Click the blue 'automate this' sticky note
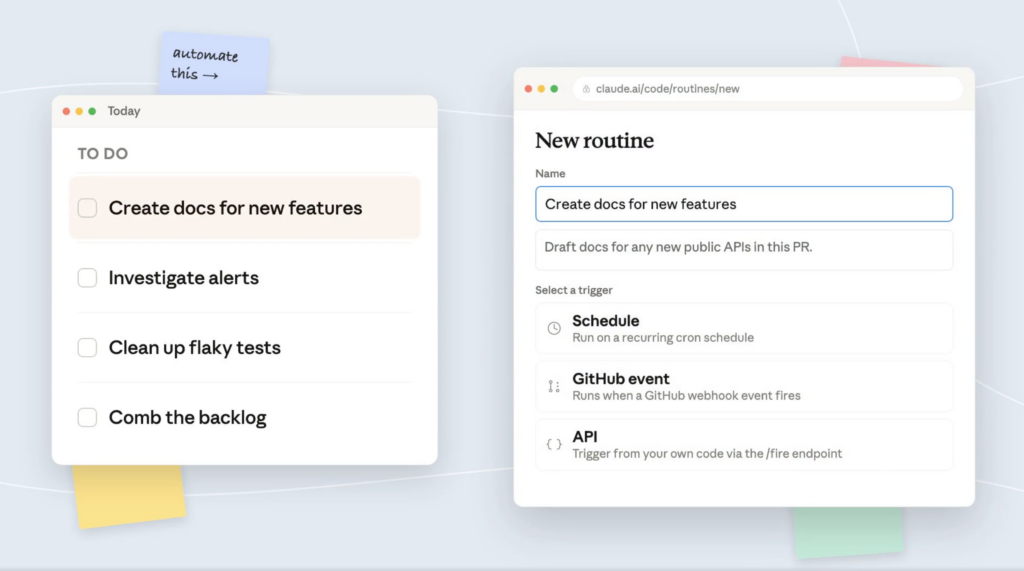Screen dimensions: 1024x571 coord(213,63)
